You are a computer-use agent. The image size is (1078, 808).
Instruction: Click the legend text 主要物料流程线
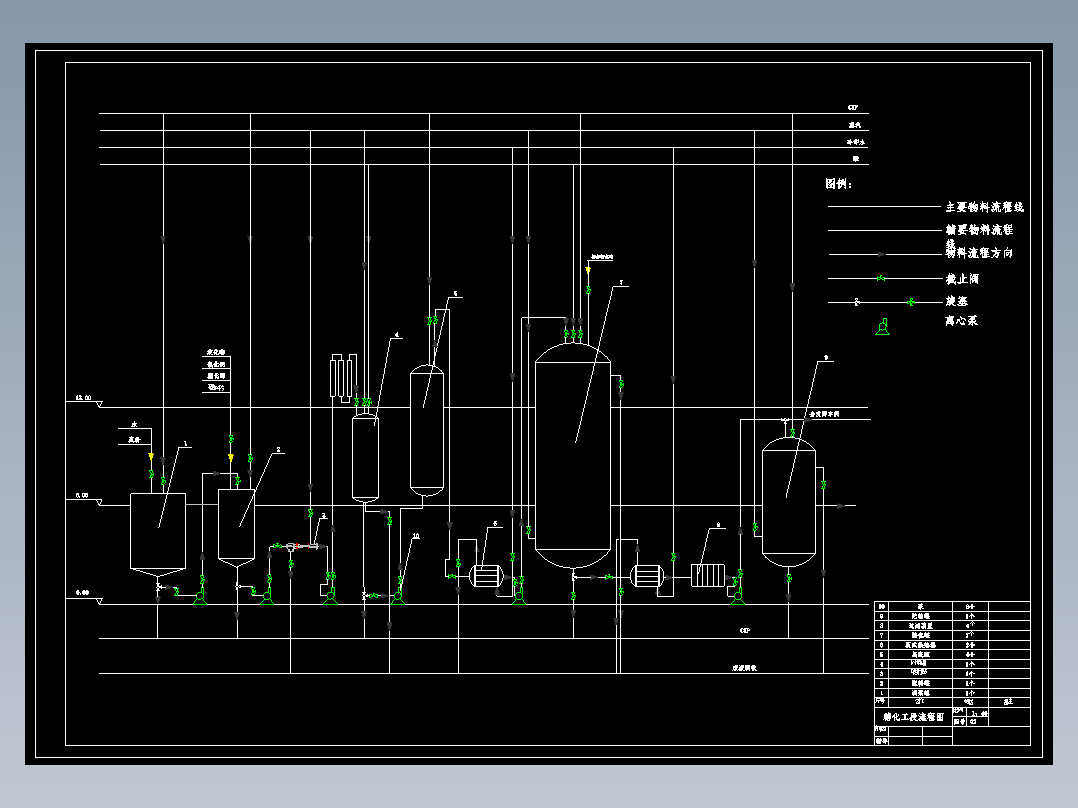click(984, 206)
